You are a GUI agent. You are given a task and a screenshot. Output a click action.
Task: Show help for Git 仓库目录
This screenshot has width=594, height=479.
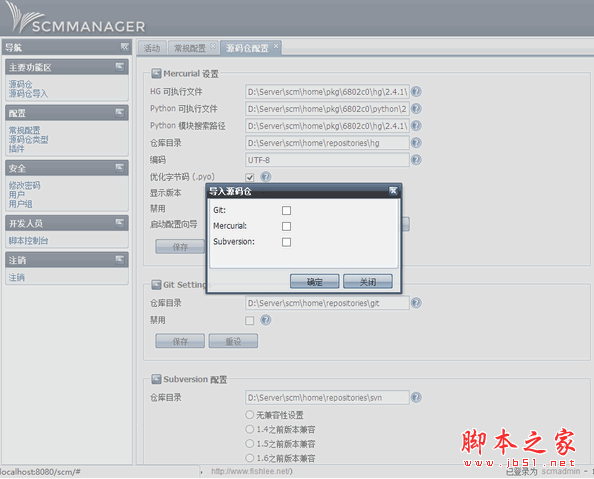pyautogui.click(x=416, y=302)
